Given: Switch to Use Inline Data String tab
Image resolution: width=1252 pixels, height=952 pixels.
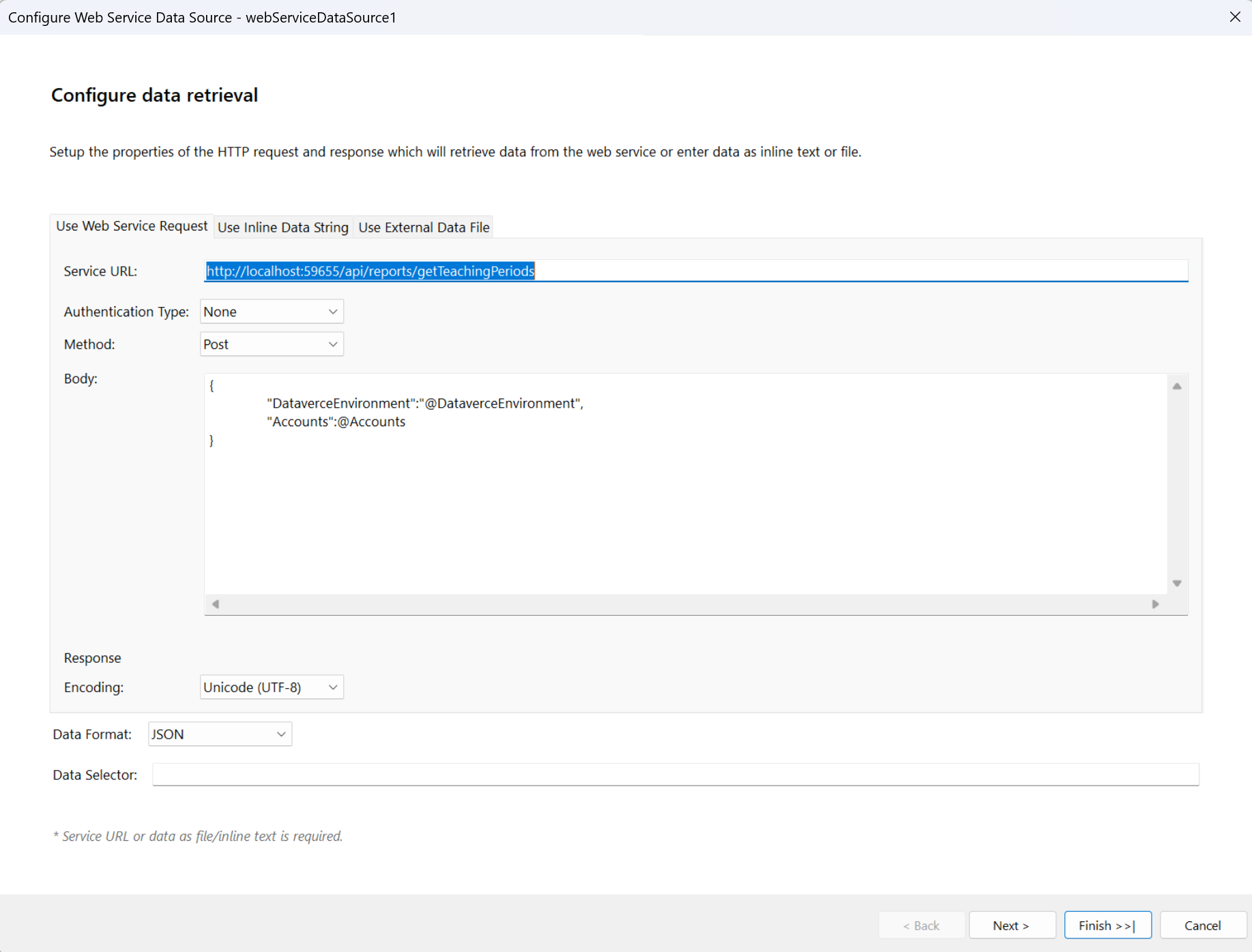Looking at the screenshot, I should click(x=282, y=227).
